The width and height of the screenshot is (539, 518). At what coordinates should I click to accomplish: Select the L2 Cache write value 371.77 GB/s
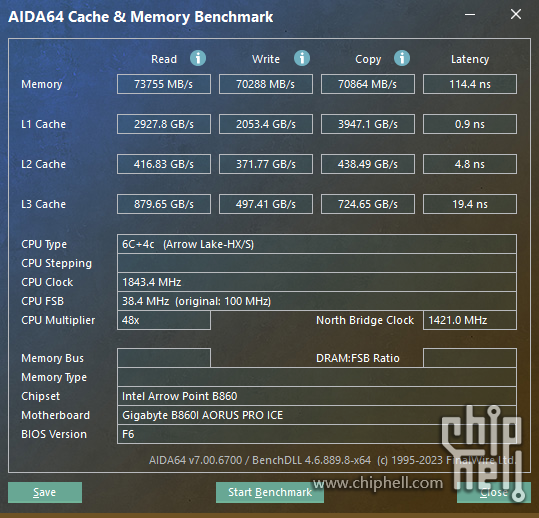pyautogui.click(x=266, y=164)
